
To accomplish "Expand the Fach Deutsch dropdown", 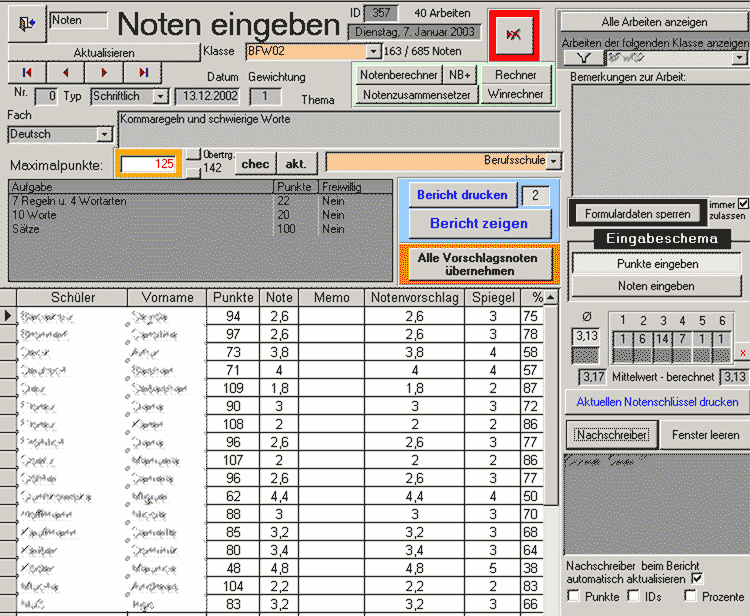I will (x=104, y=134).
